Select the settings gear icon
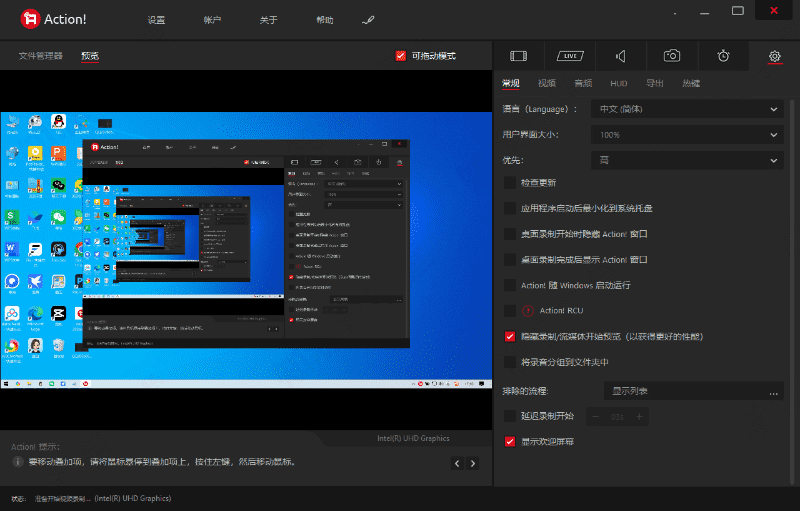Viewport: 800px width, 511px height. click(x=774, y=56)
